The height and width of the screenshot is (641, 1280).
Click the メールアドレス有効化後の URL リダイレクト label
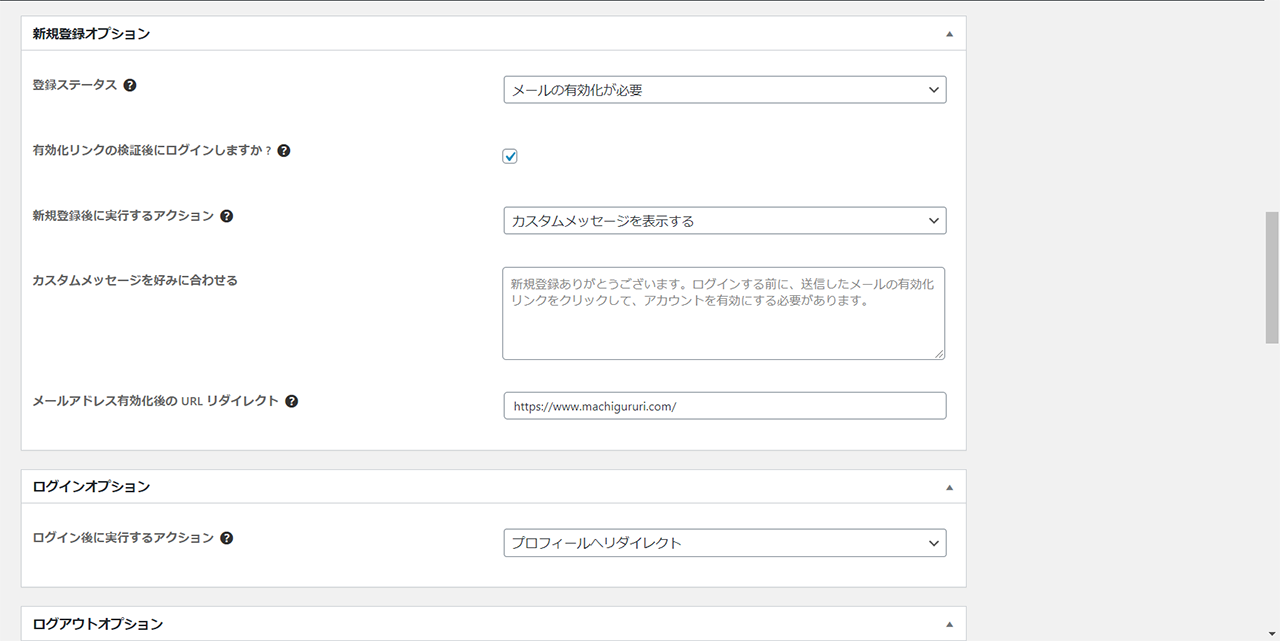click(x=156, y=401)
